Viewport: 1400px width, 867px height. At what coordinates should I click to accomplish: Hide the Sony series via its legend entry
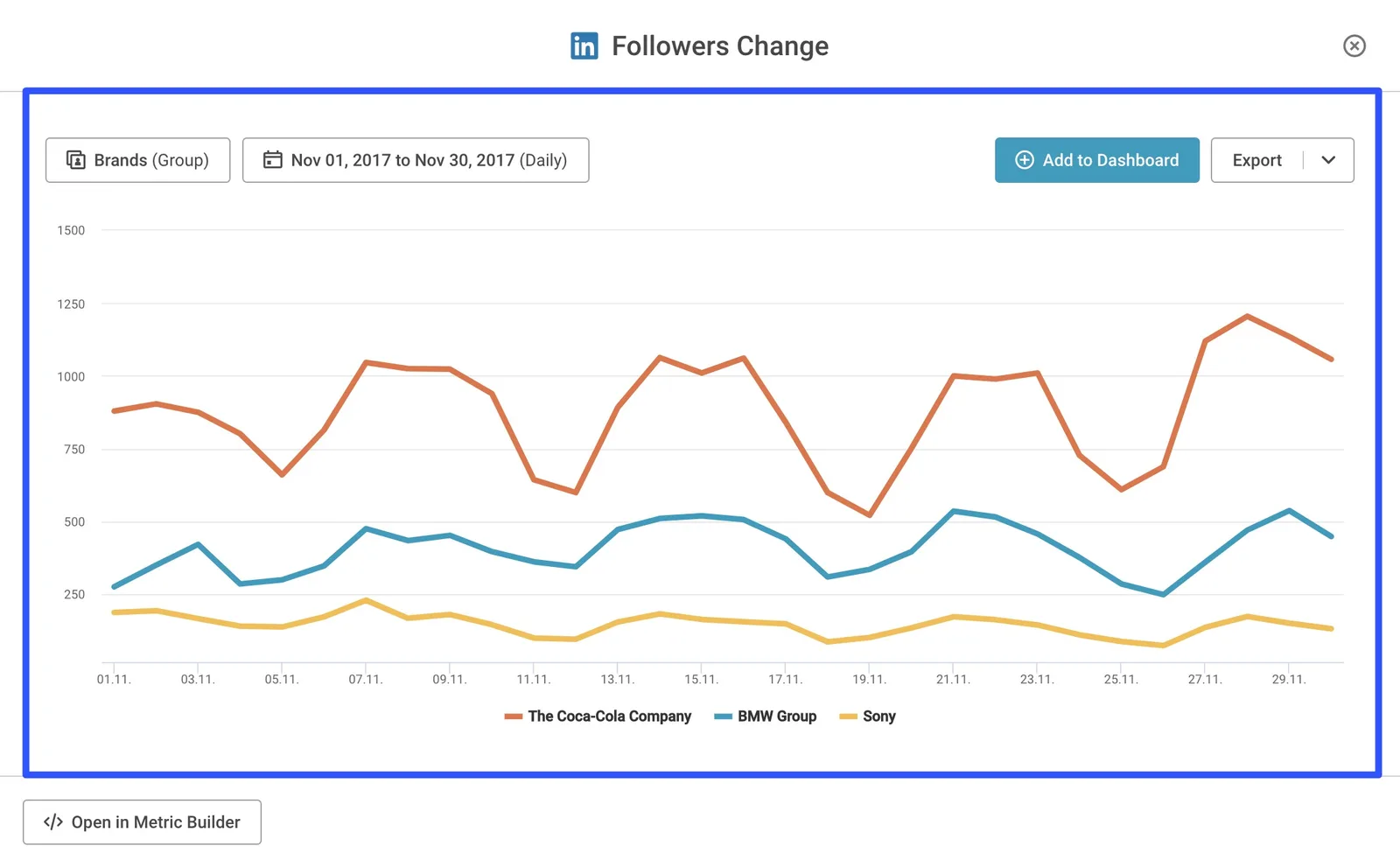(x=878, y=716)
